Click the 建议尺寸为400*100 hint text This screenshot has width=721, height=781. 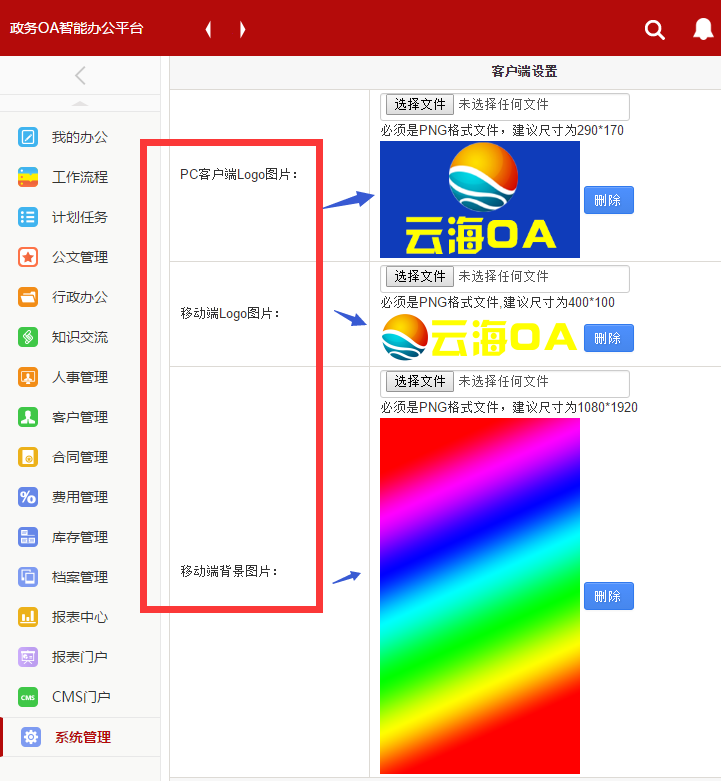point(559,302)
